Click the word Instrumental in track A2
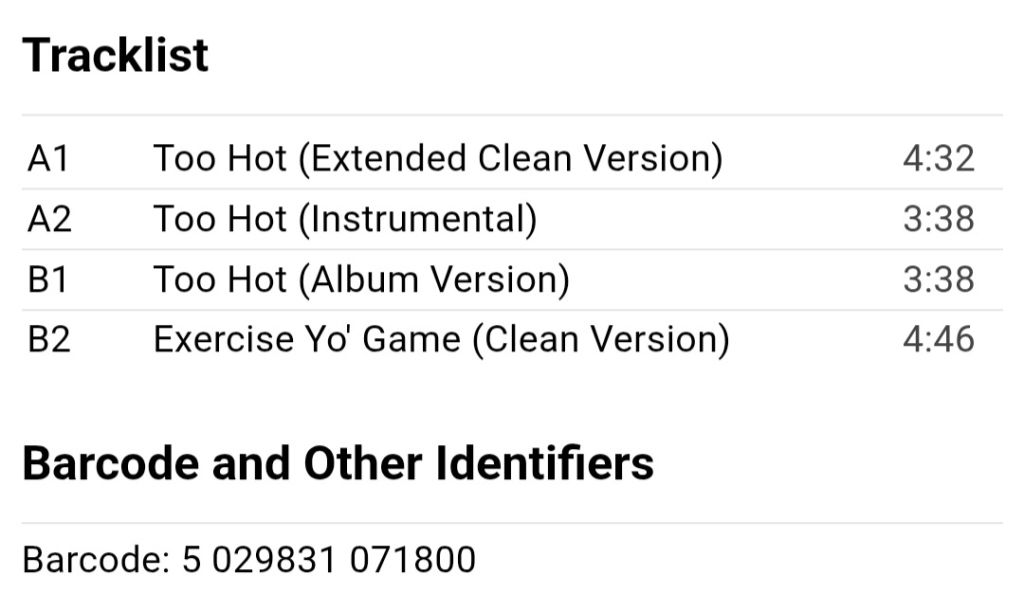The width and height of the screenshot is (1024, 612). (x=418, y=219)
